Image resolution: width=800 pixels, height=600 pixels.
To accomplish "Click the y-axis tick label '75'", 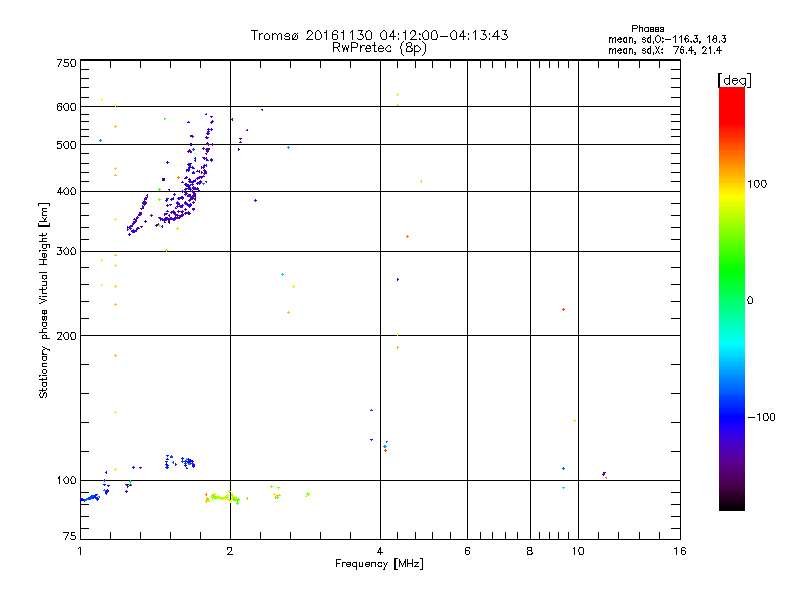I will (70, 536).
